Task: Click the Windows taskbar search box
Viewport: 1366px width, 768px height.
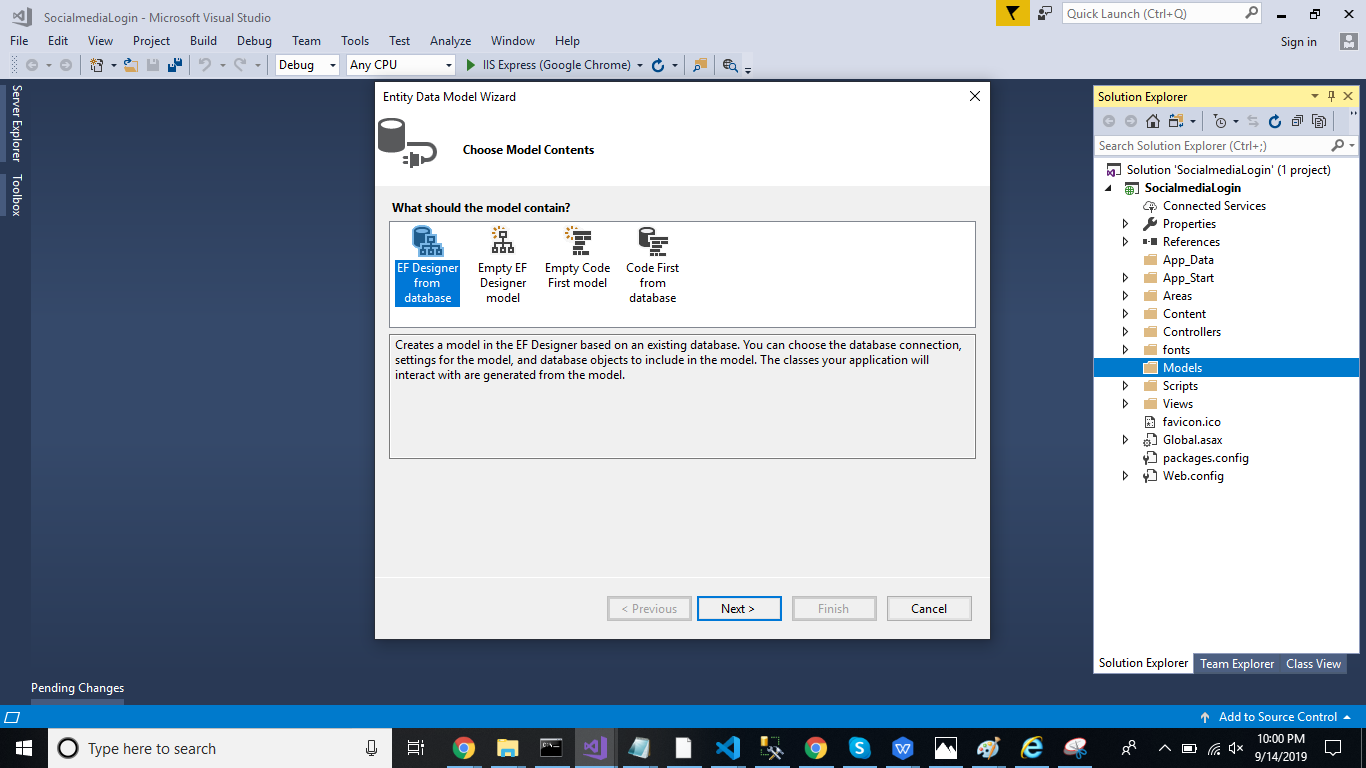Action: pos(220,748)
